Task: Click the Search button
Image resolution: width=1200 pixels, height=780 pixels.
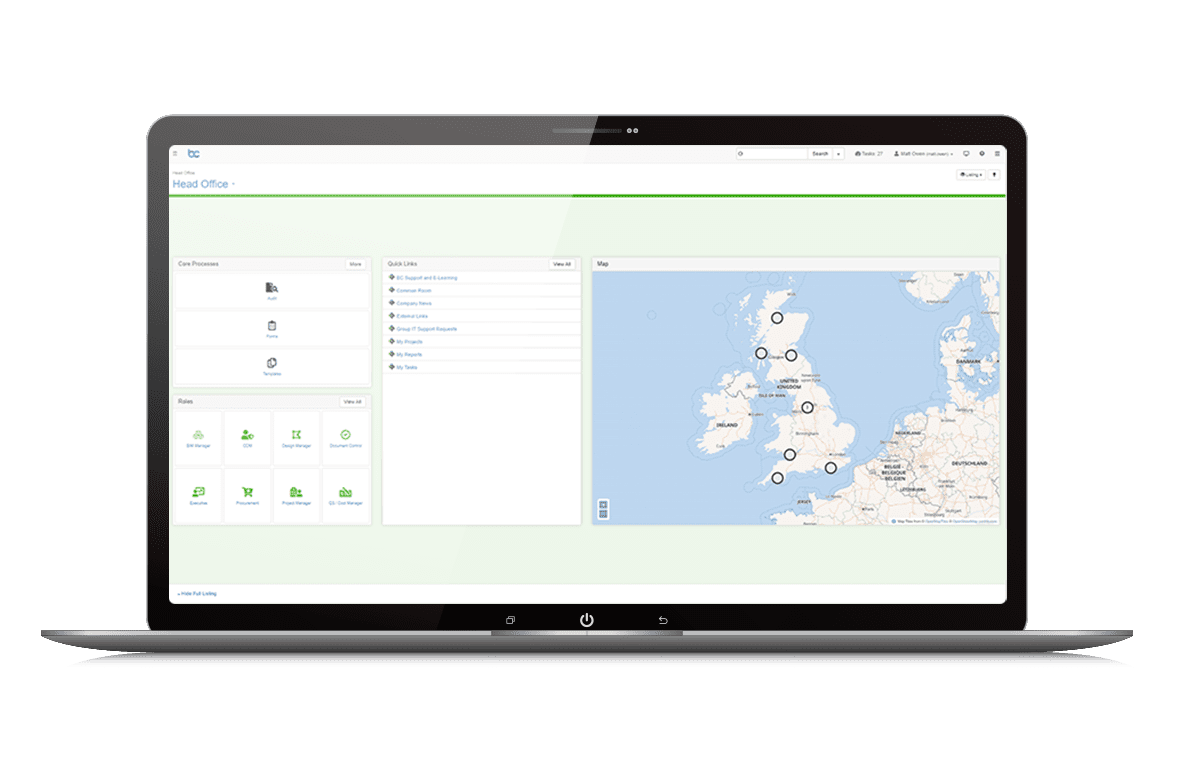Action: tap(820, 154)
